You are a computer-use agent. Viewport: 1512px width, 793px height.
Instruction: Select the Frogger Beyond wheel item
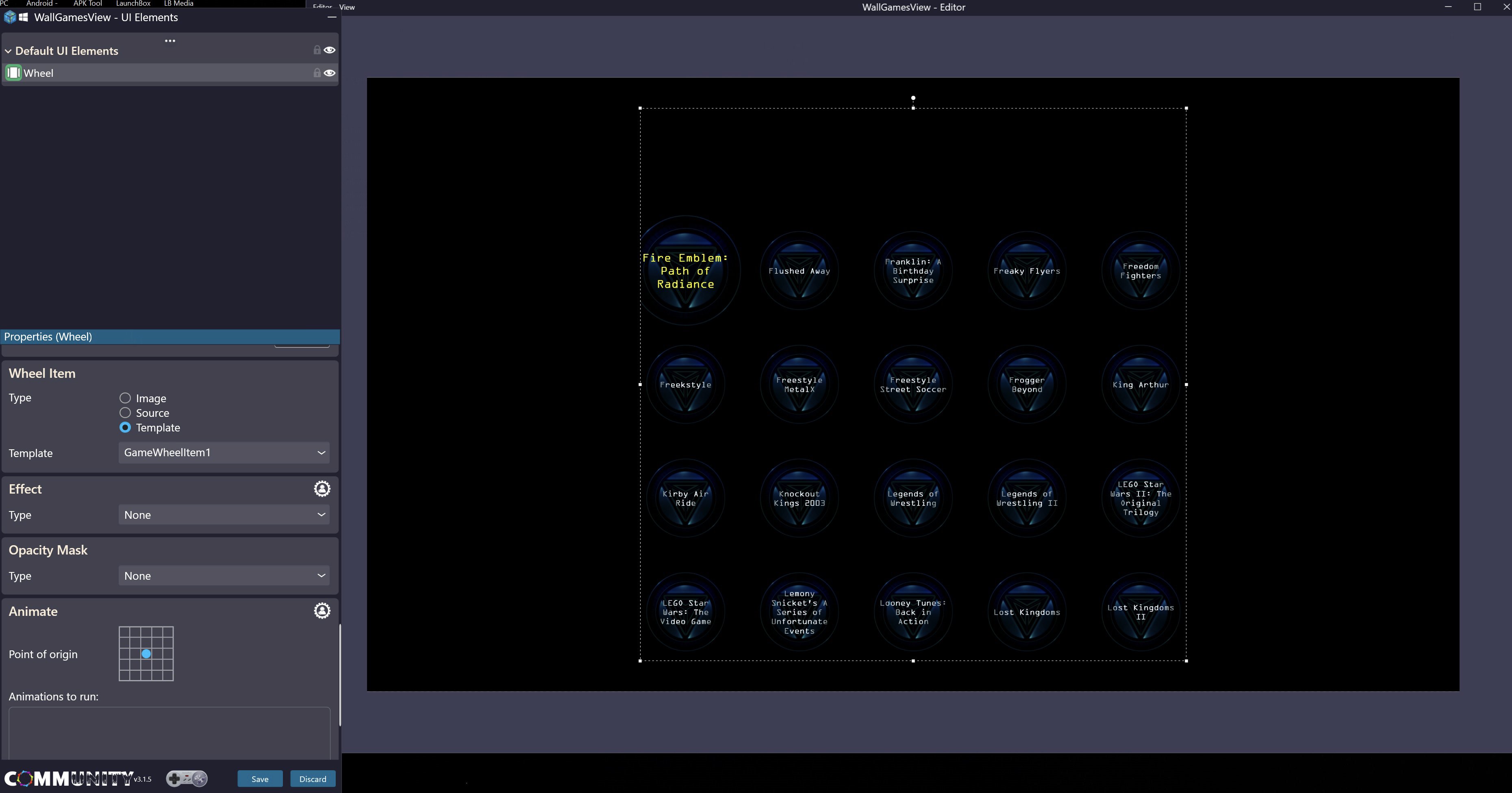(x=1027, y=385)
